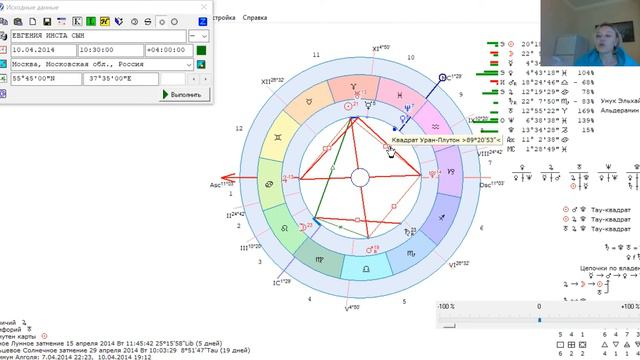640x360 pixels.
Task: Close the Исходные данные dialog
Action: [204, 7]
